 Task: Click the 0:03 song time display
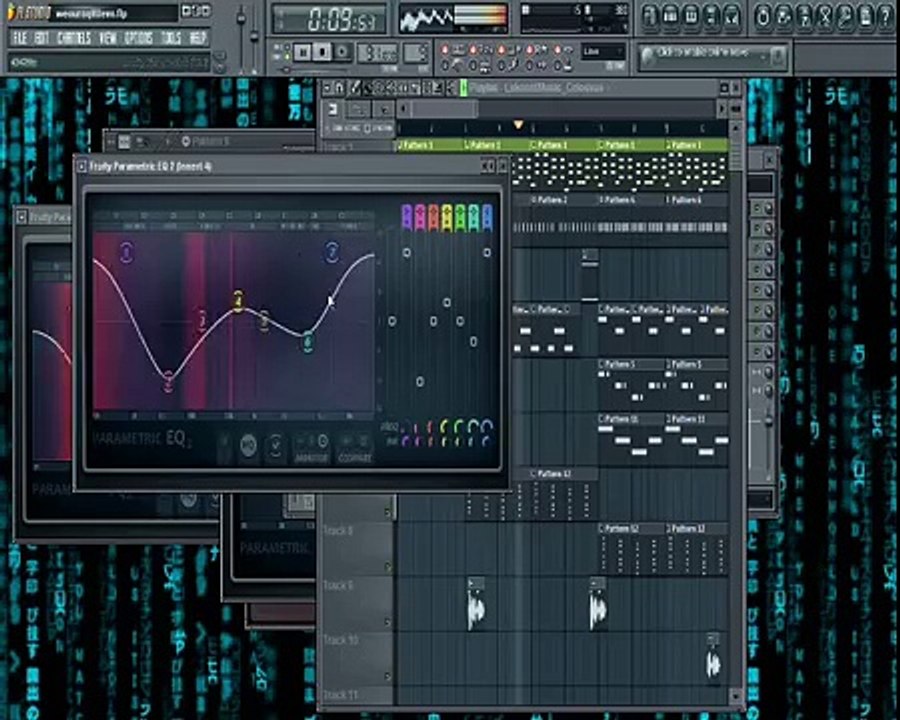[x=329, y=19]
